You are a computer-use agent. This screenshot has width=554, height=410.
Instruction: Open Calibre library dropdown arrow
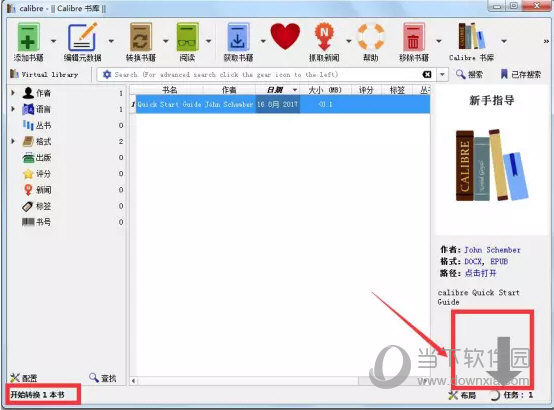(504, 41)
